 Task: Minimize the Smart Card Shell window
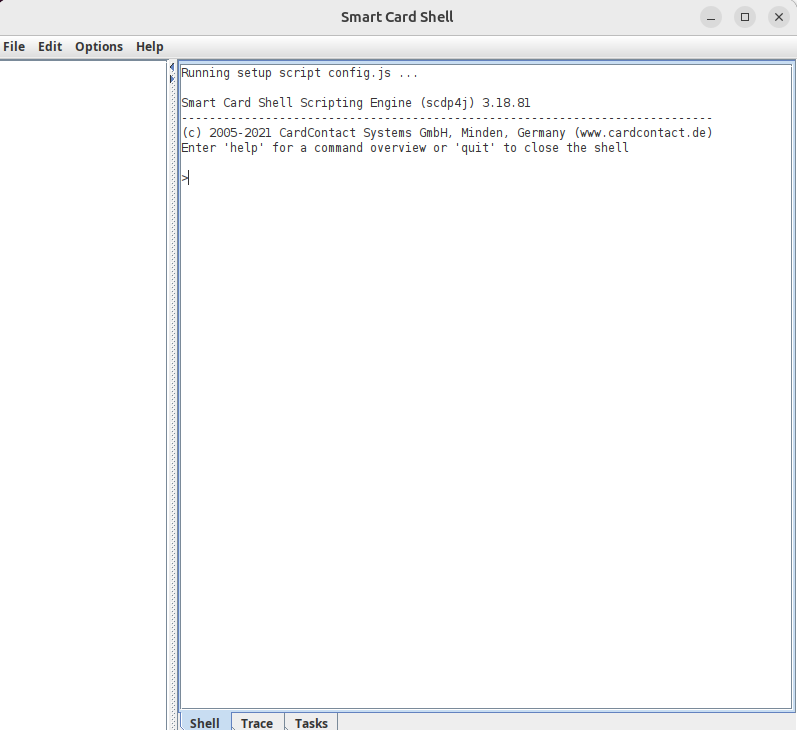(x=711, y=17)
